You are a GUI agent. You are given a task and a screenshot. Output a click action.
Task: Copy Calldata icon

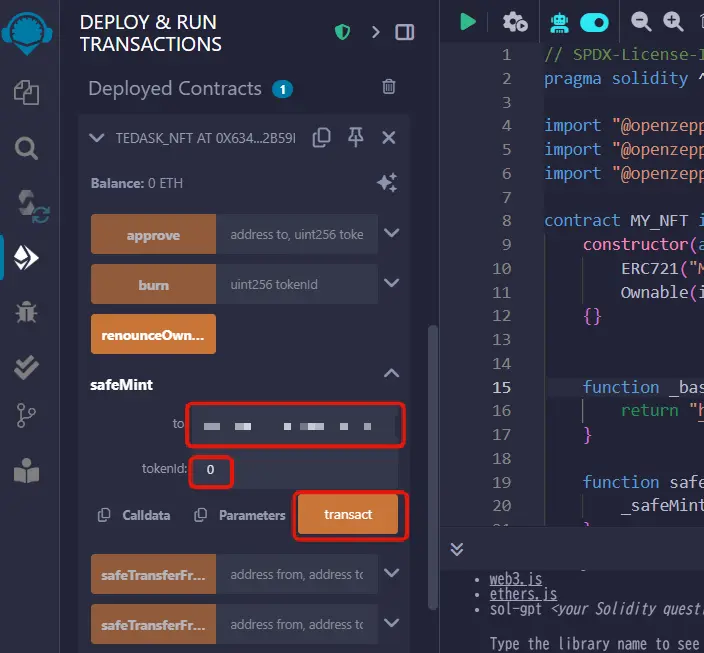(x=104, y=515)
